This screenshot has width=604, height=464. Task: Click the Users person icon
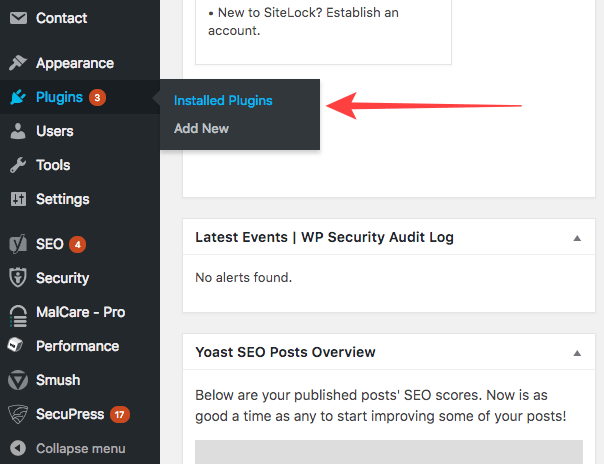click(x=17, y=131)
